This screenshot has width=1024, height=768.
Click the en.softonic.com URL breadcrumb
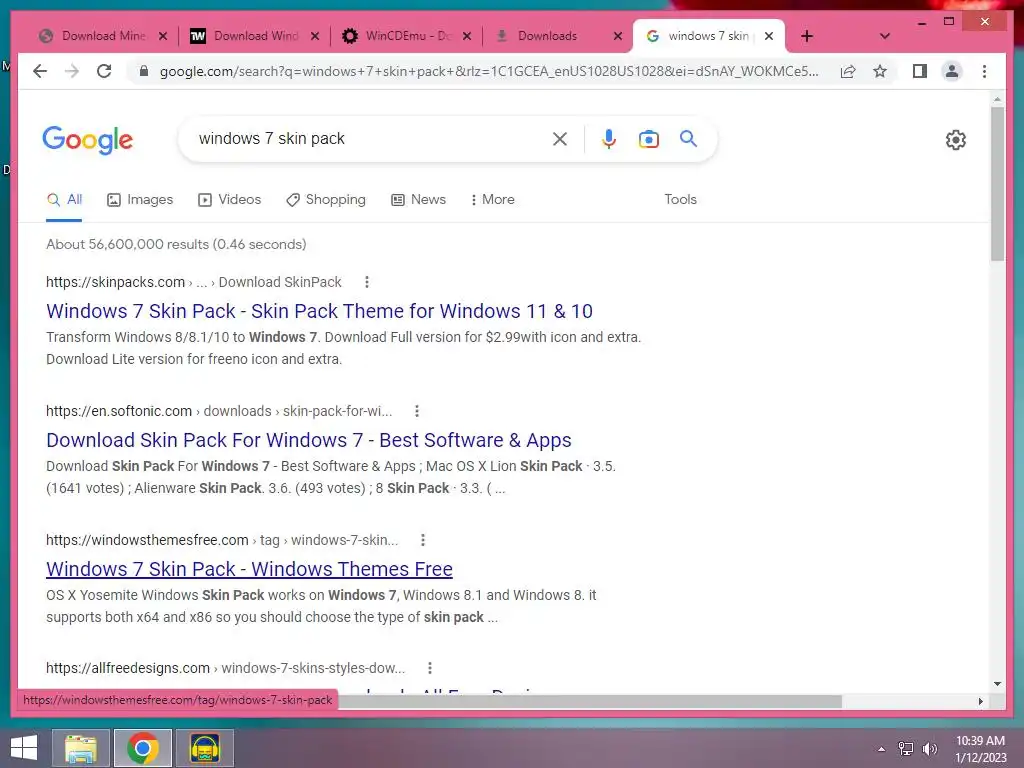(219, 411)
